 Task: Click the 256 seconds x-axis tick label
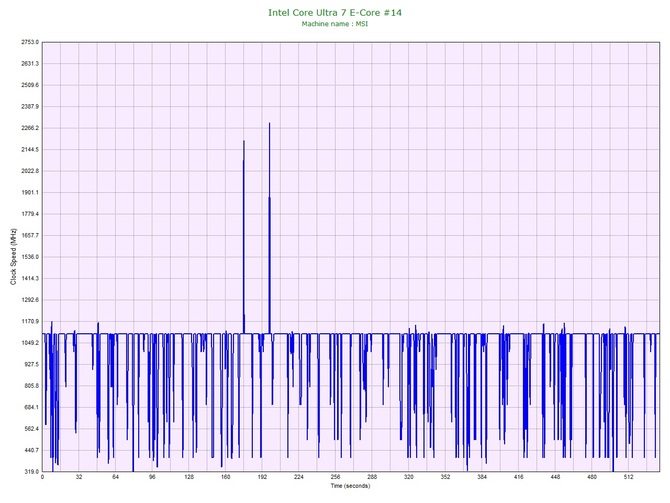pyautogui.click(x=335, y=477)
